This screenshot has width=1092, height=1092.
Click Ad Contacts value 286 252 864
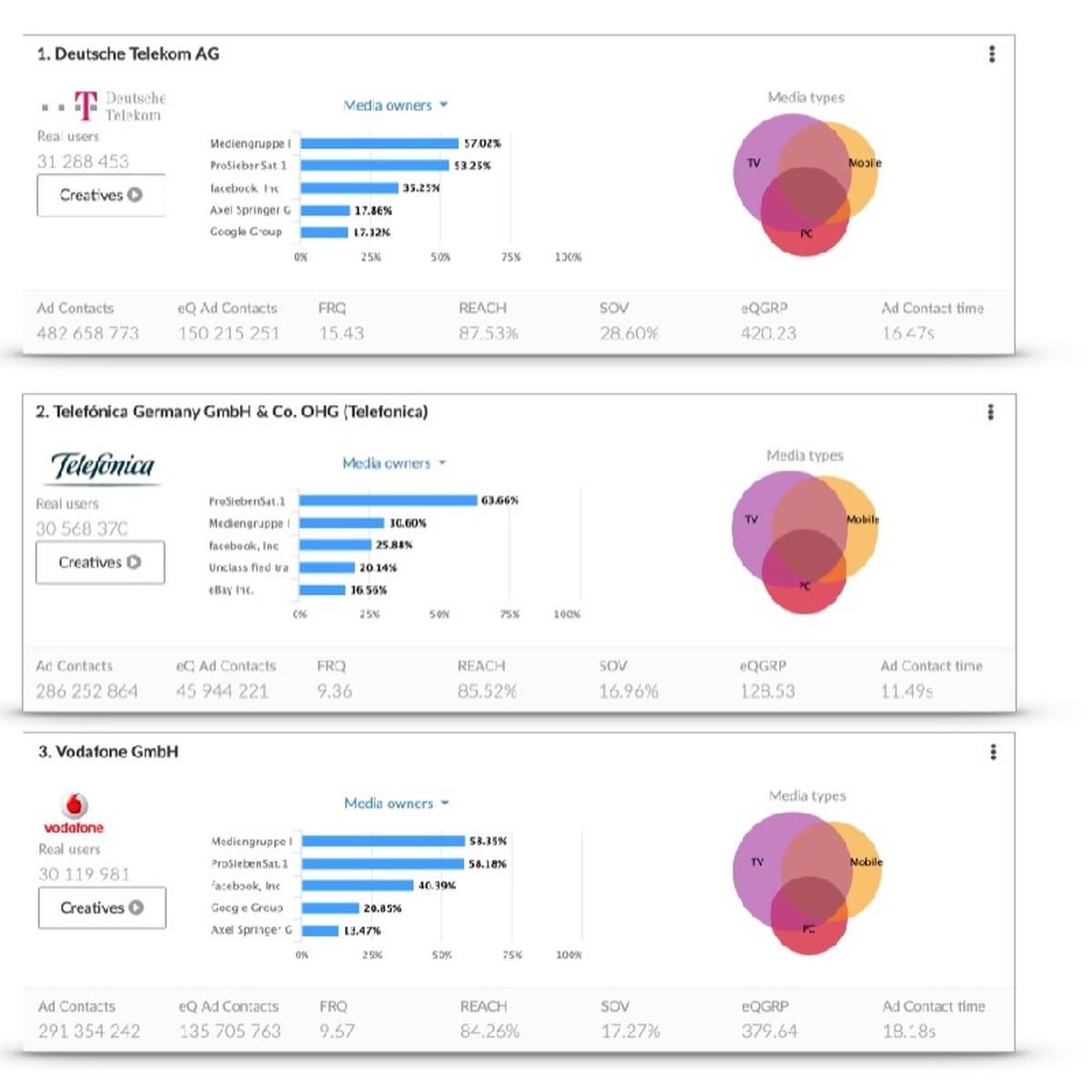coord(86,692)
